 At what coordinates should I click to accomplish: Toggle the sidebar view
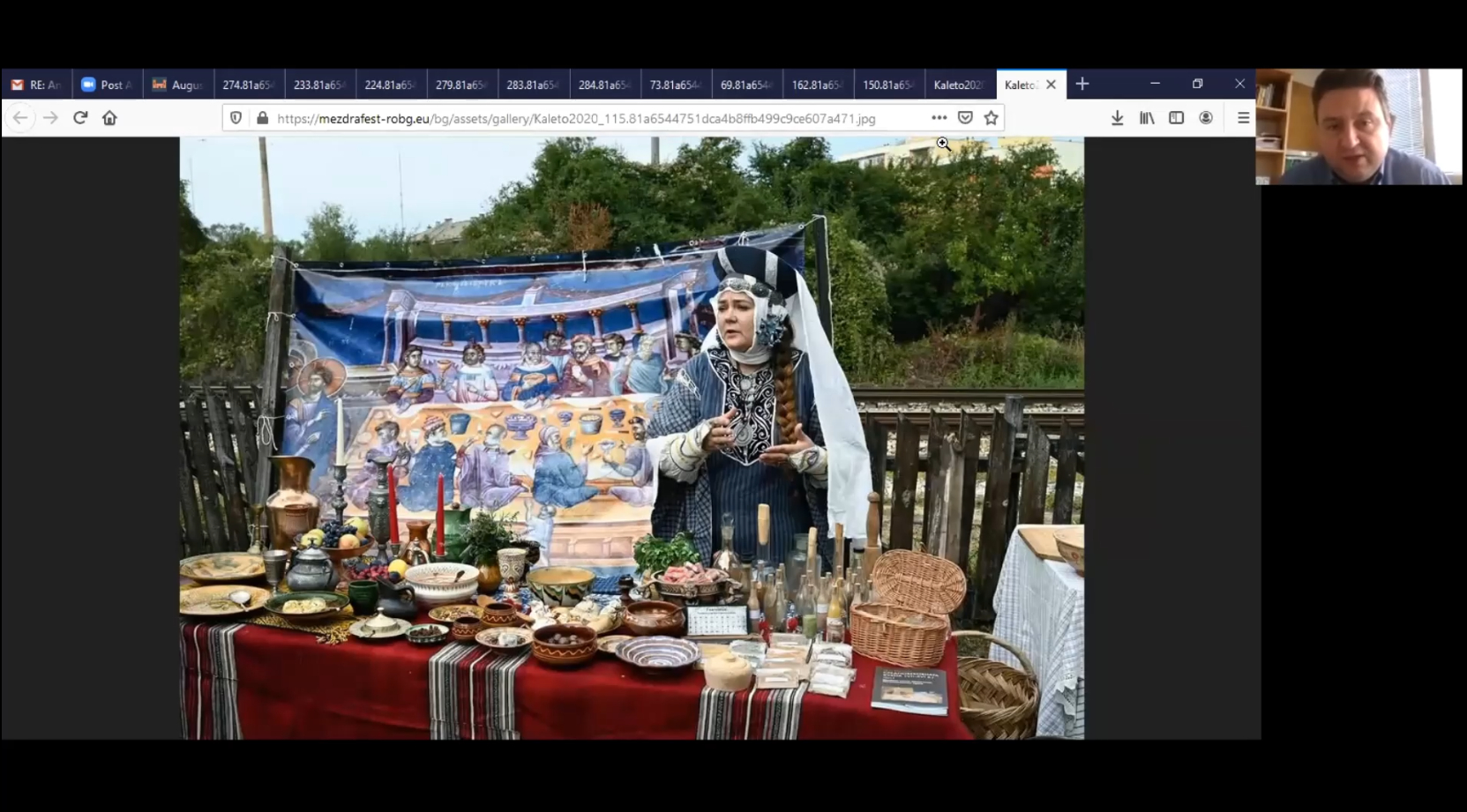(1176, 118)
